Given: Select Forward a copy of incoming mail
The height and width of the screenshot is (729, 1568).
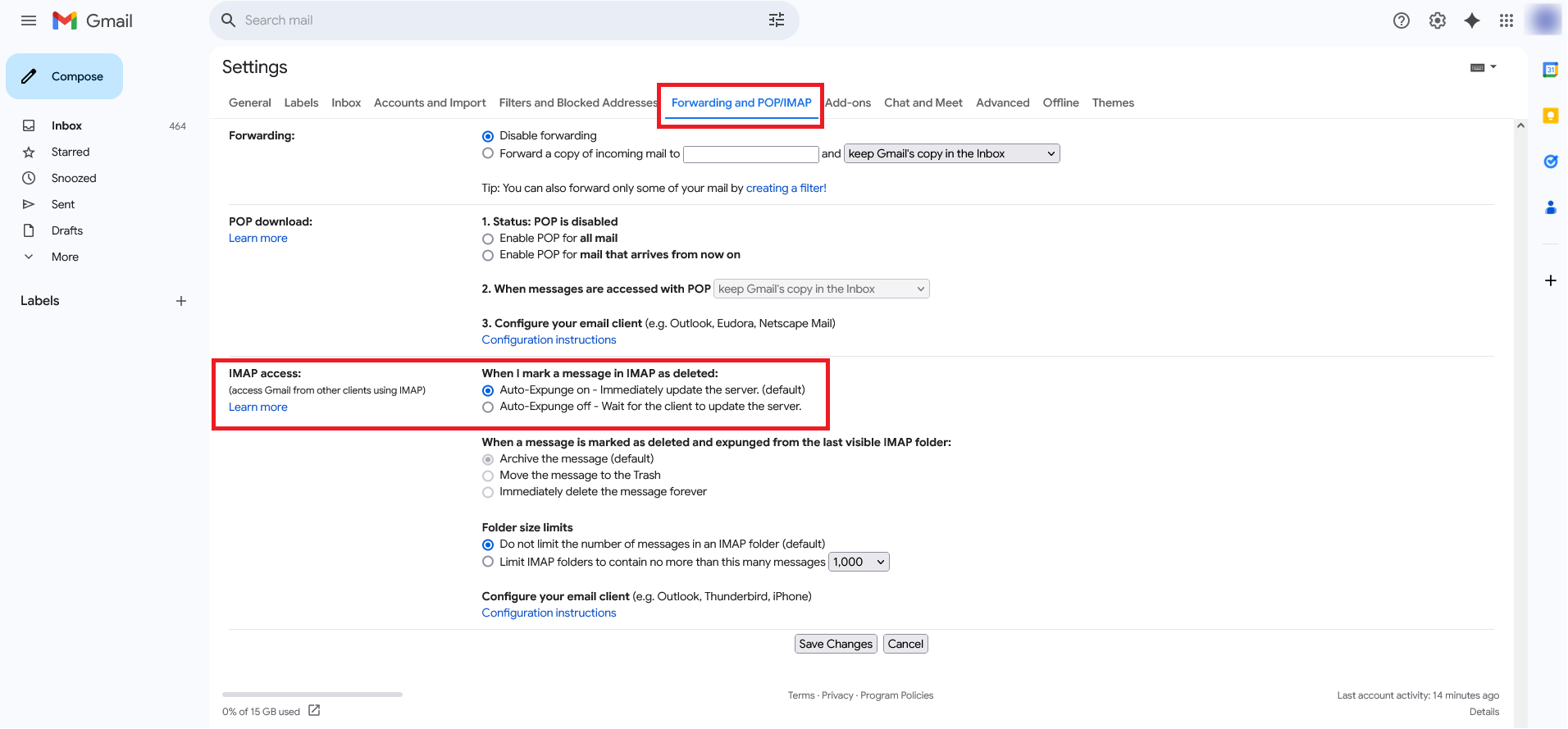Looking at the screenshot, I should [488, 153].
